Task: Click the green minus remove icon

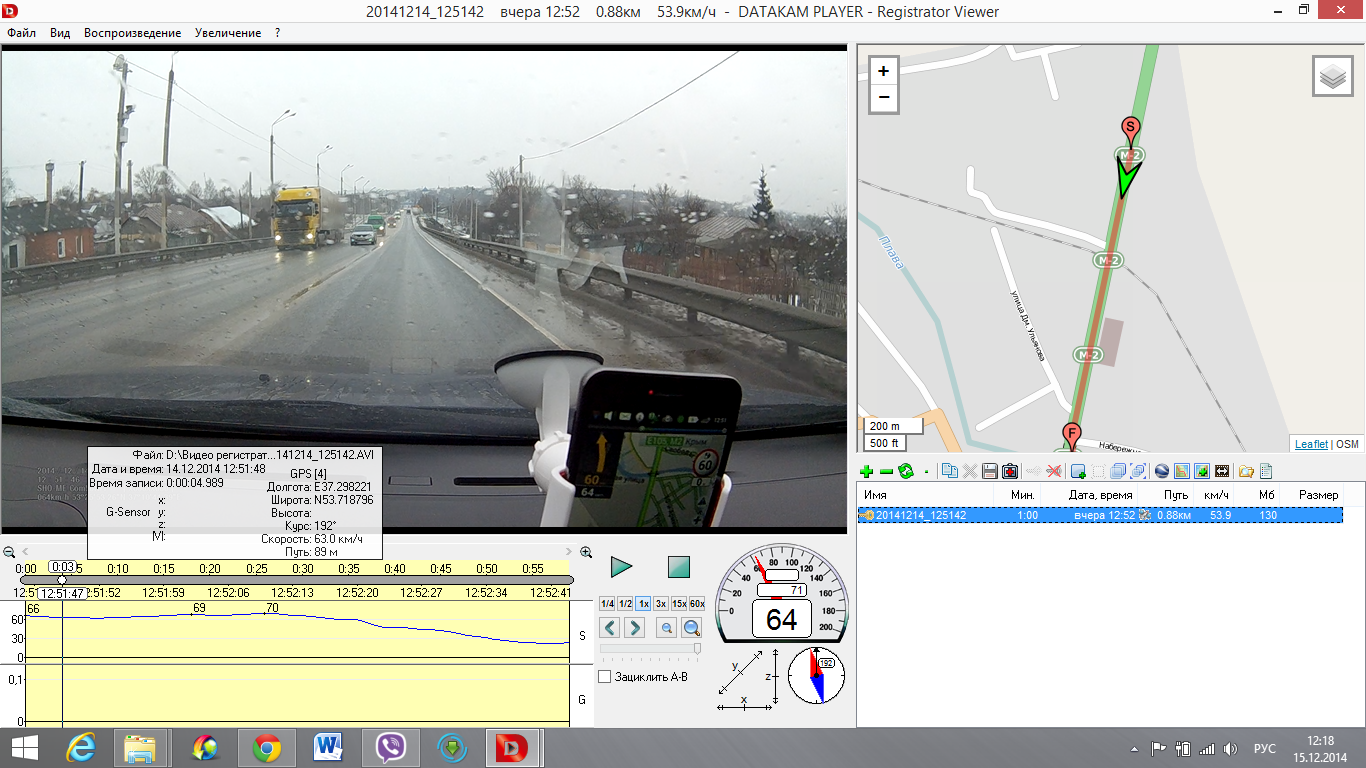Action: 886,471
